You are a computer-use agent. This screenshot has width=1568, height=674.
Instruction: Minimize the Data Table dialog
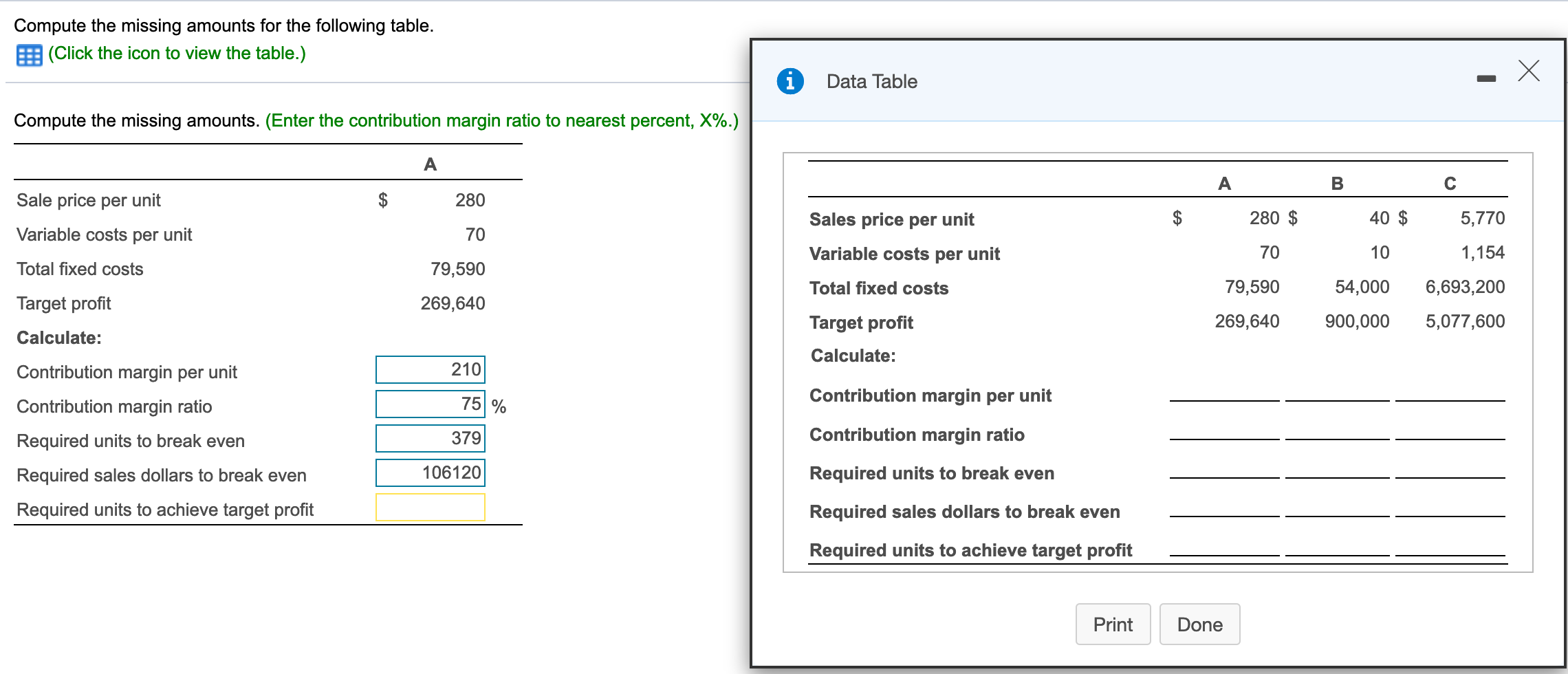tap(1485, 78)
